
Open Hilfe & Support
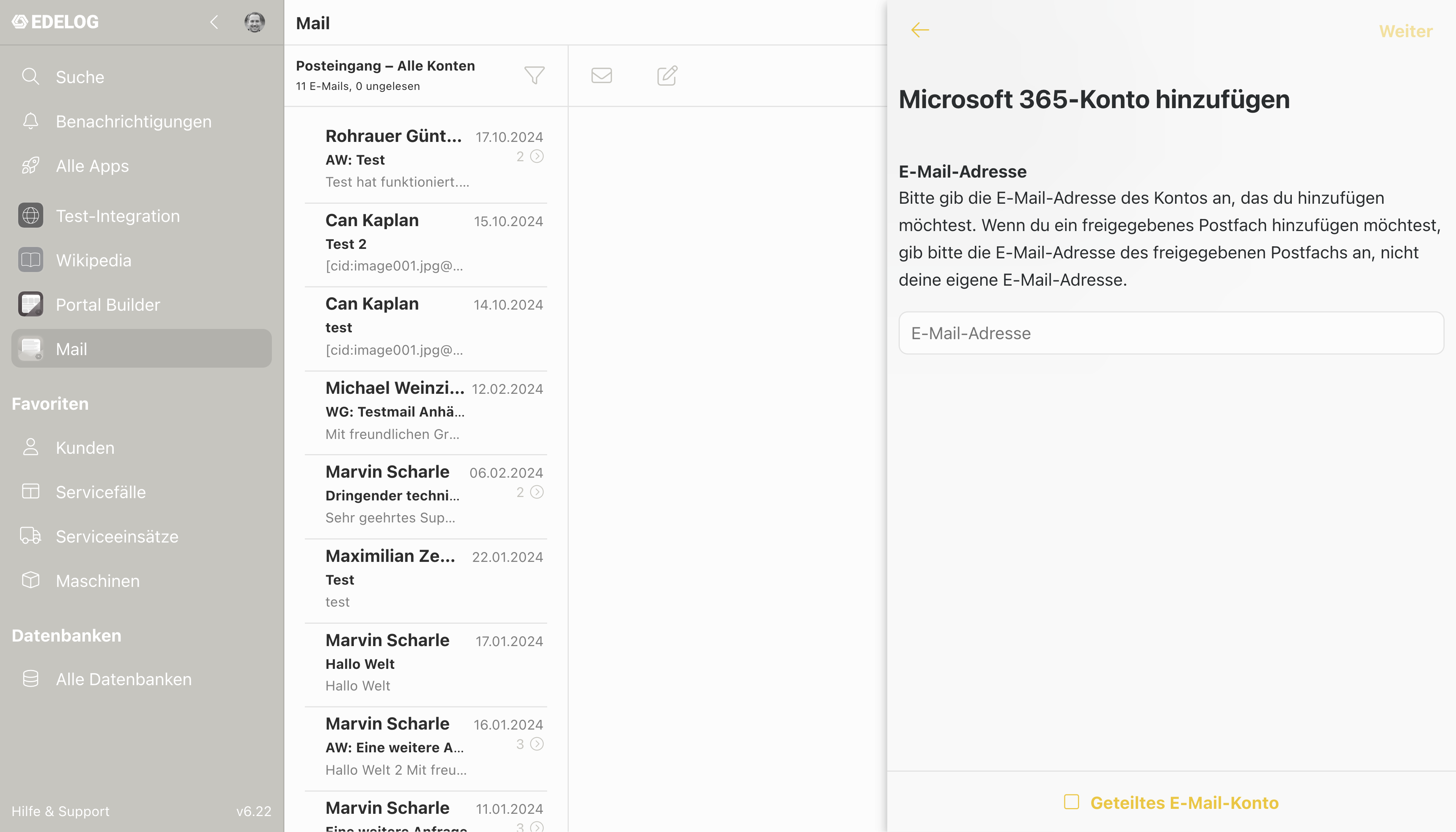pyautogui.click(x=61, y=812)
